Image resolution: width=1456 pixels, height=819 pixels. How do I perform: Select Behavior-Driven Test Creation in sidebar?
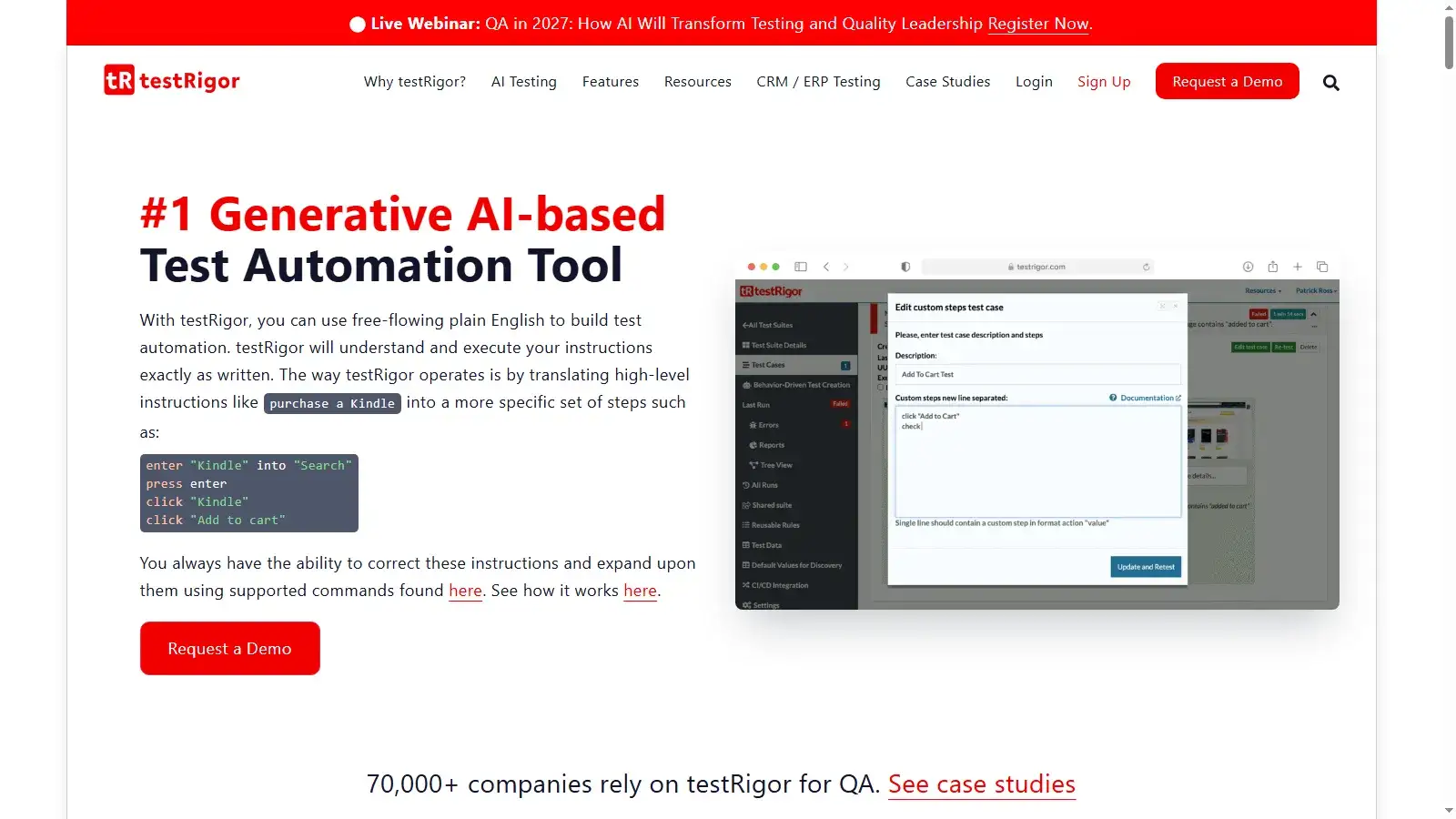(x=796, y=385)
